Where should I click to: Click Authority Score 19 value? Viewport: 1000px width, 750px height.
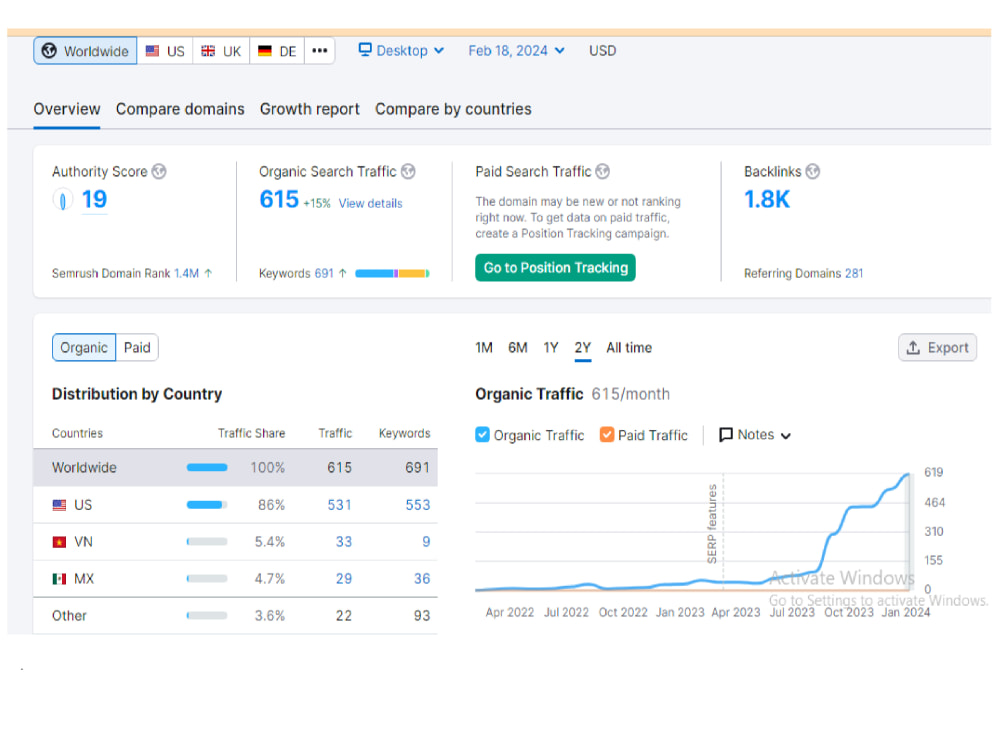pyautogui.click(x=94, y=200)
